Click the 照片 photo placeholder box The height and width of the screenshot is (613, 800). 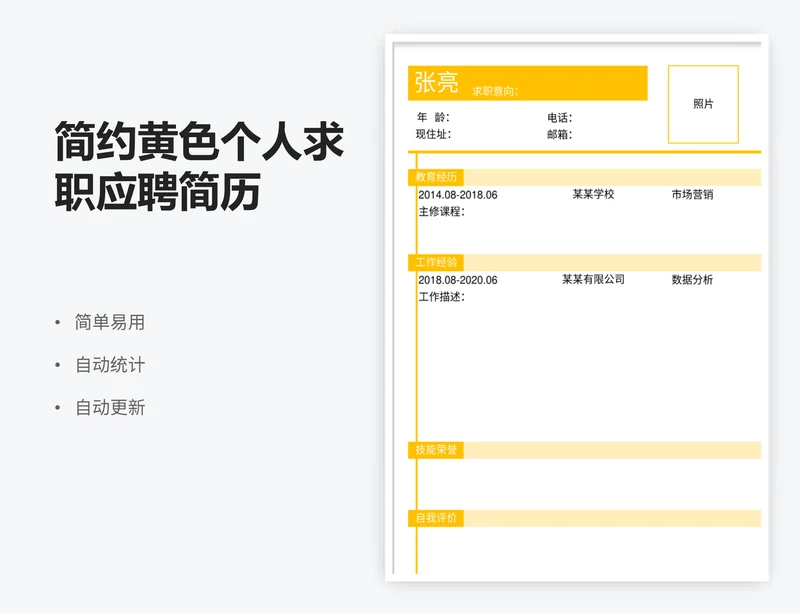click(x=703, y=104)
